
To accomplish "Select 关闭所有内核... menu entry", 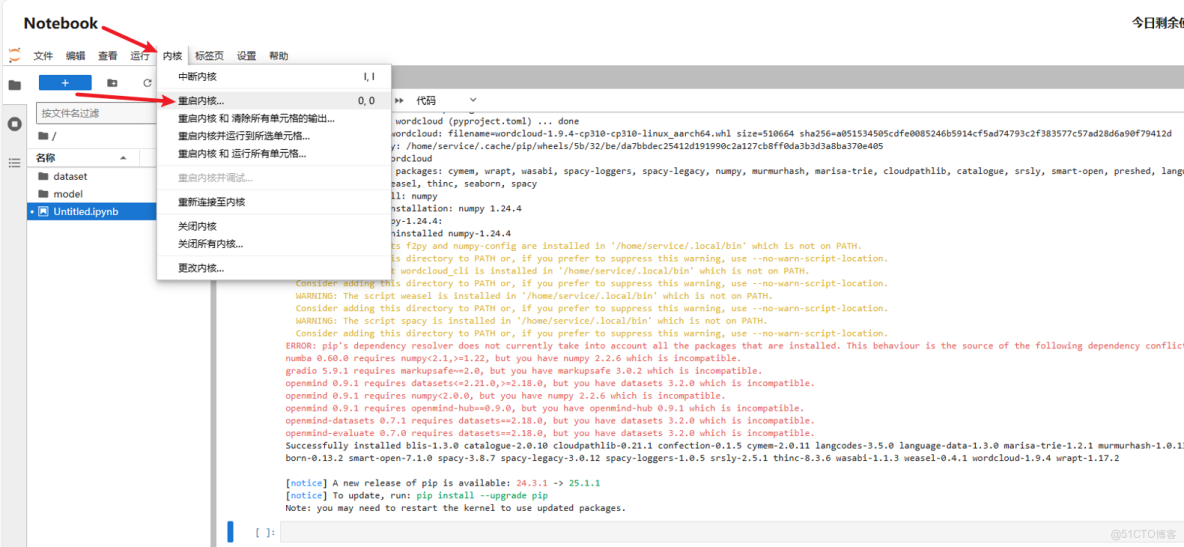I will pos(274,244).
